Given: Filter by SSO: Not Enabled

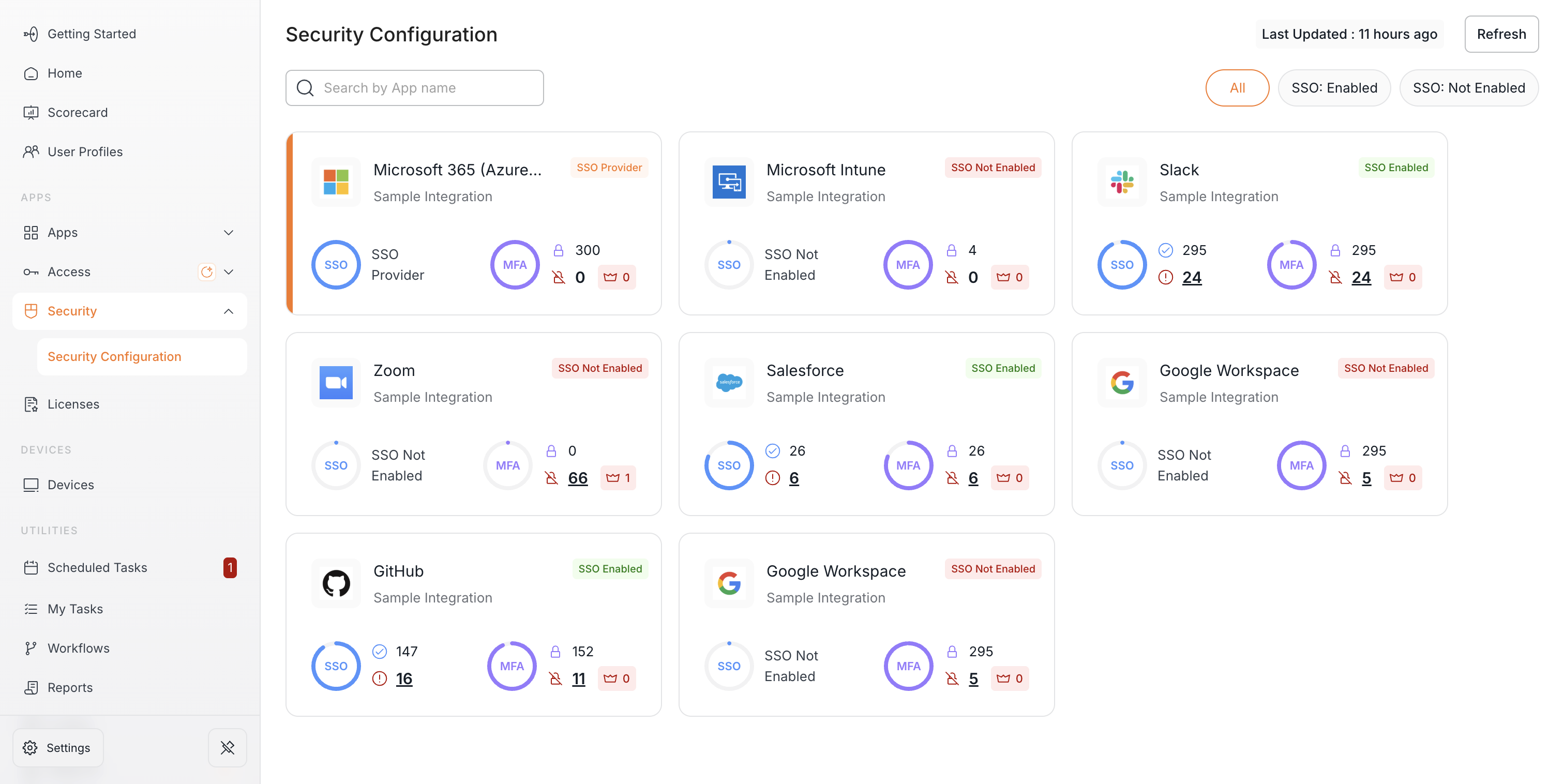Looking at the screenshot, I should 1469,88.
